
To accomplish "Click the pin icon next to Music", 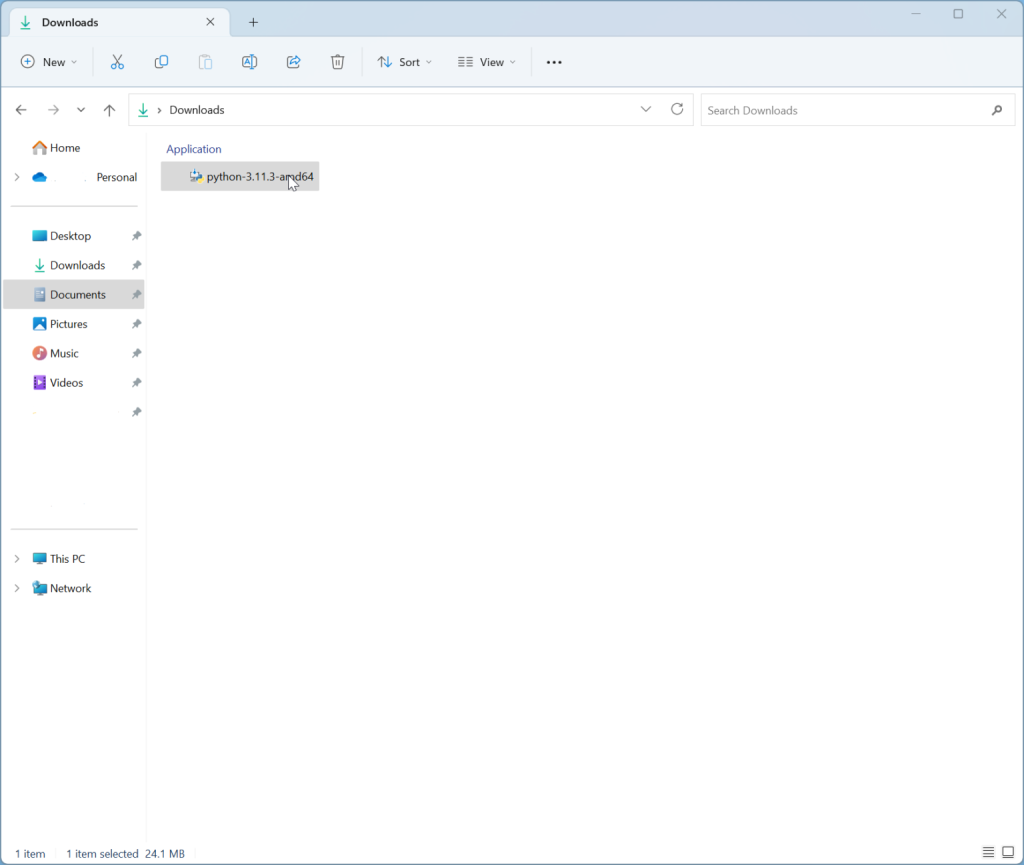I will [136, 353].
